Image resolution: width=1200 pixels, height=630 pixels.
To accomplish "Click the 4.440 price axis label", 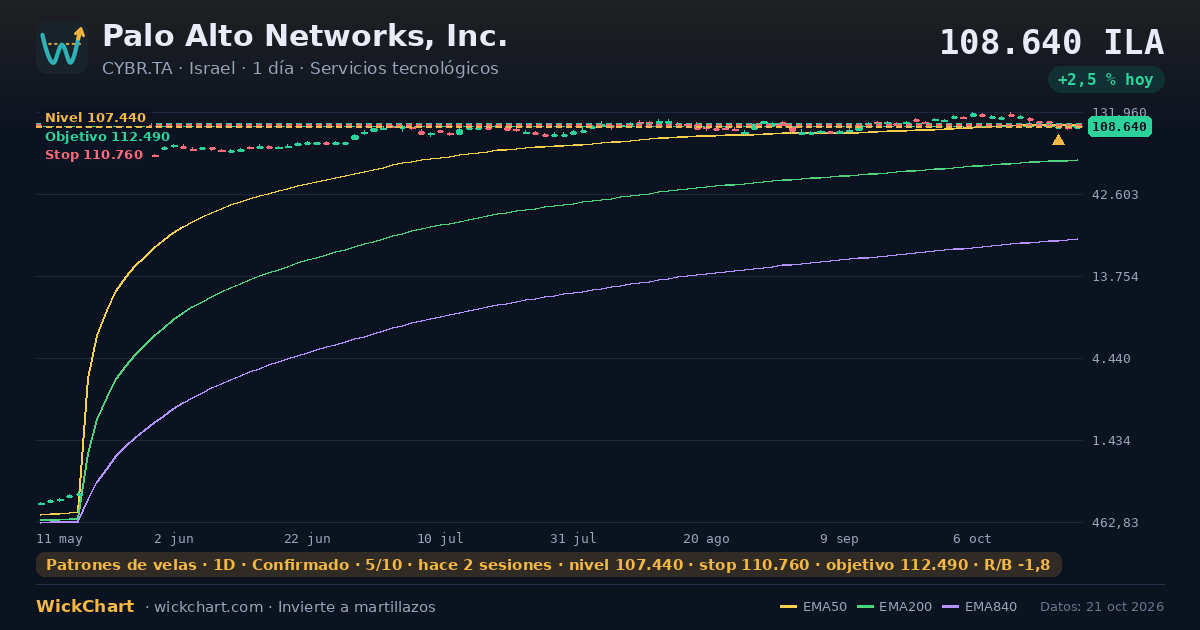I will [1111, 358].
